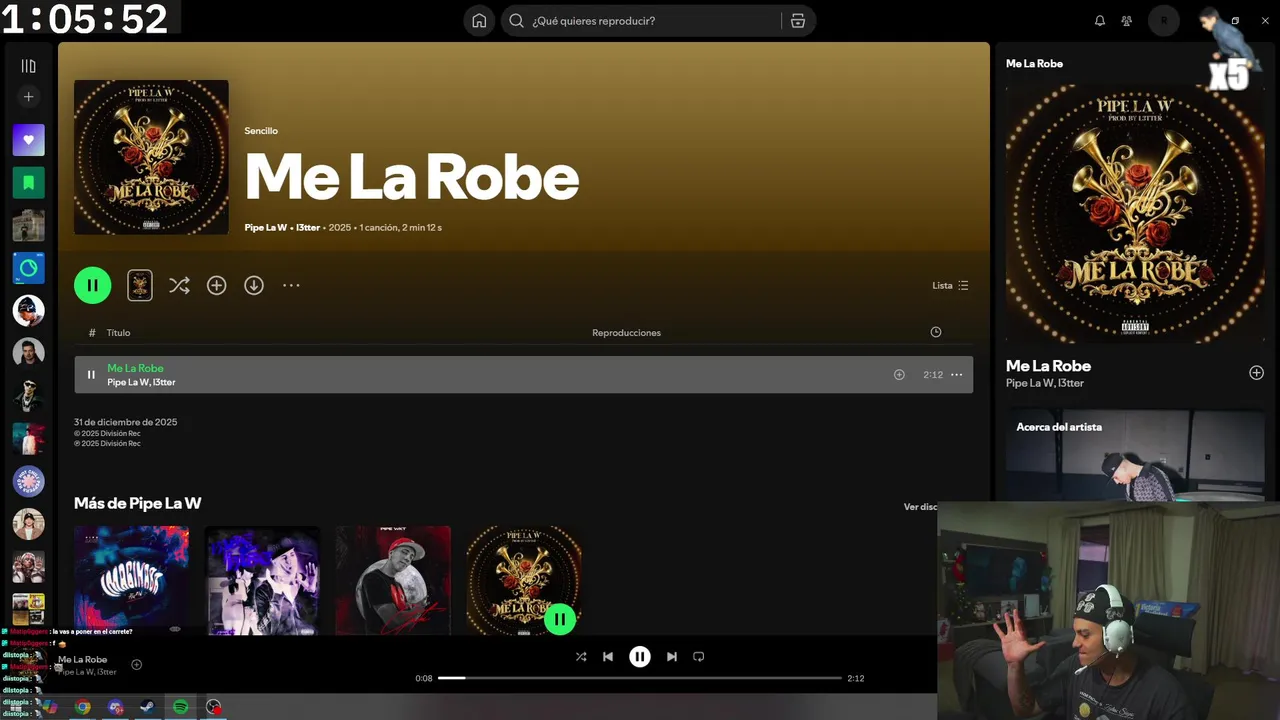The width and height of the screenshot is (1280, 720).
Task: Open the 'Imaginas' album card
Action: 131,580
